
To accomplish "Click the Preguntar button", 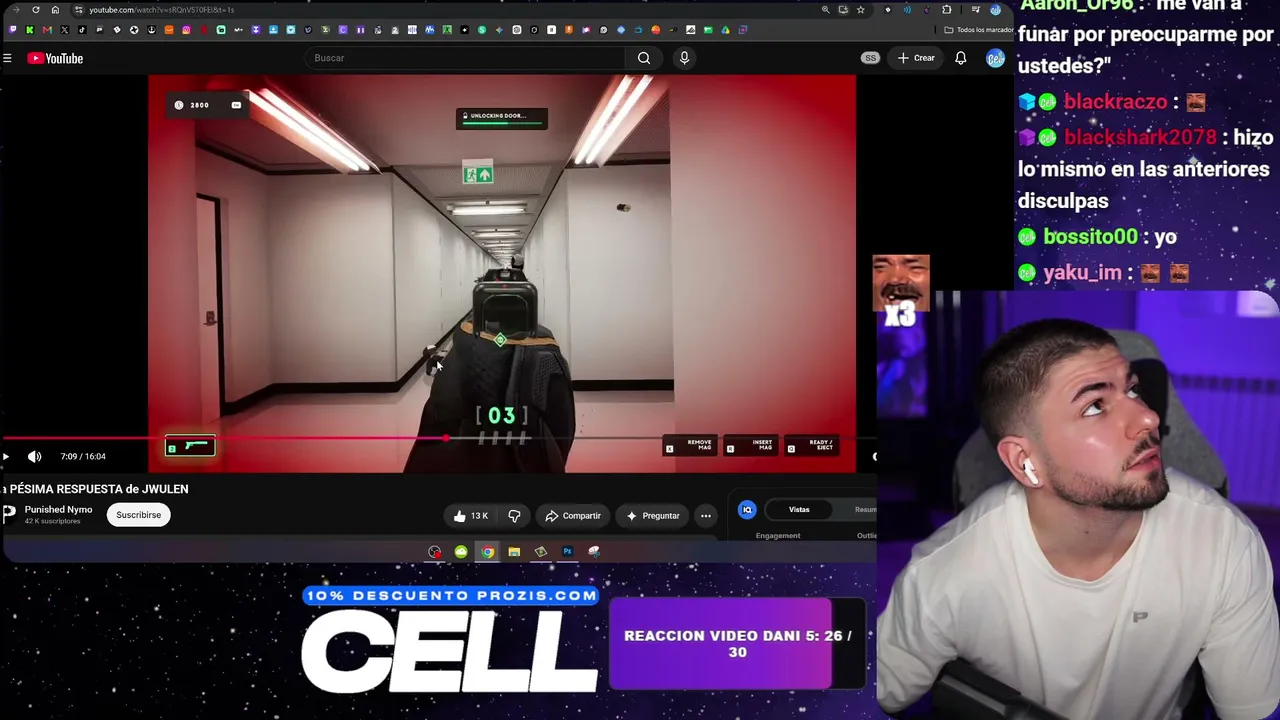I will [x=653, y=516].
